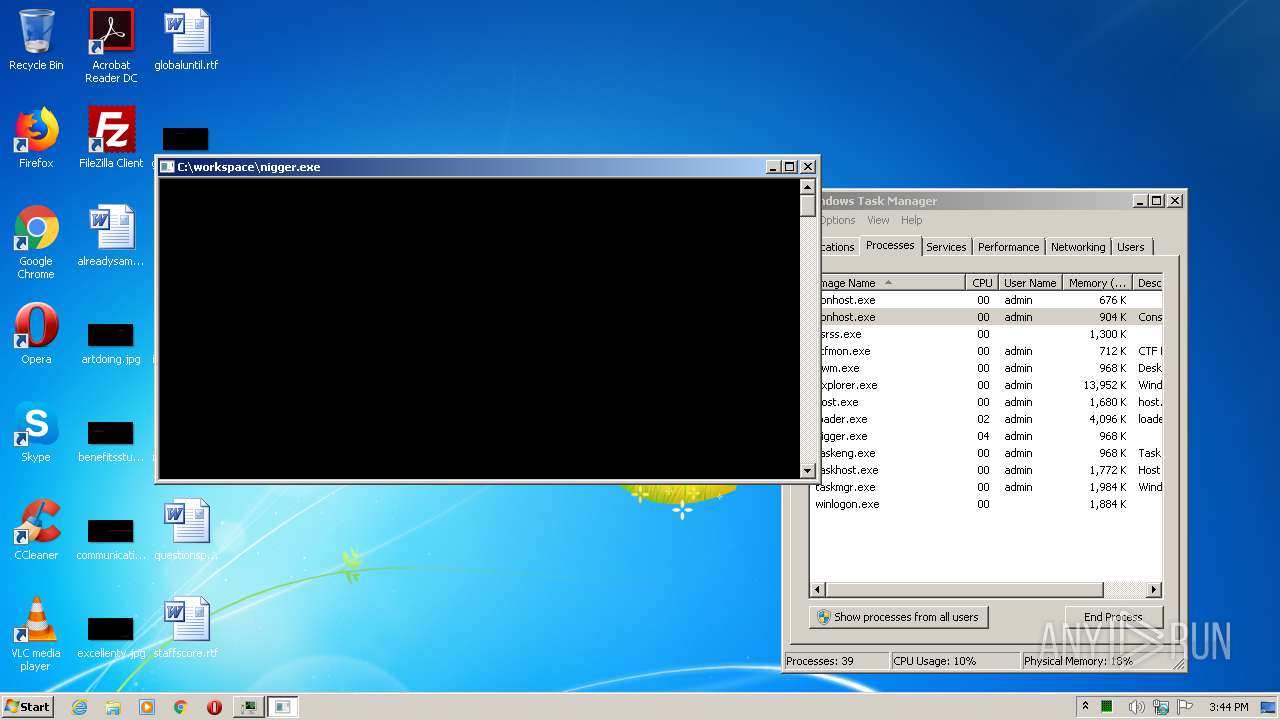Activate the console window taskbar button
Image resolution: width=1280 pixels, height=720 pixels.
tap(283, 707)
